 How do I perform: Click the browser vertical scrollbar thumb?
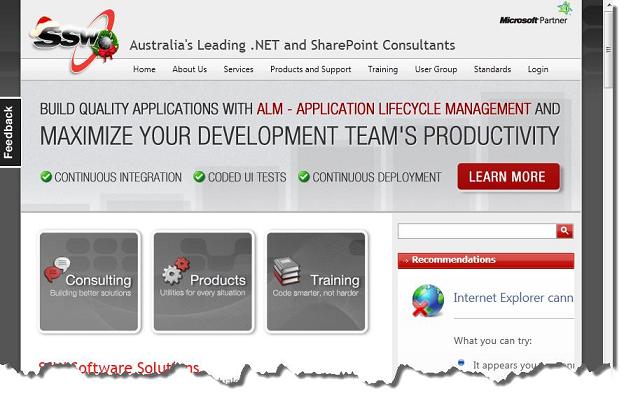tap(608, 49)
